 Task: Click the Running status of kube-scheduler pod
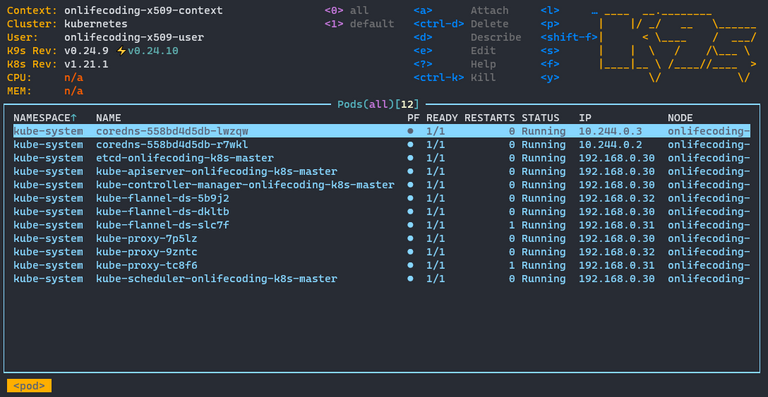point(544,279)
